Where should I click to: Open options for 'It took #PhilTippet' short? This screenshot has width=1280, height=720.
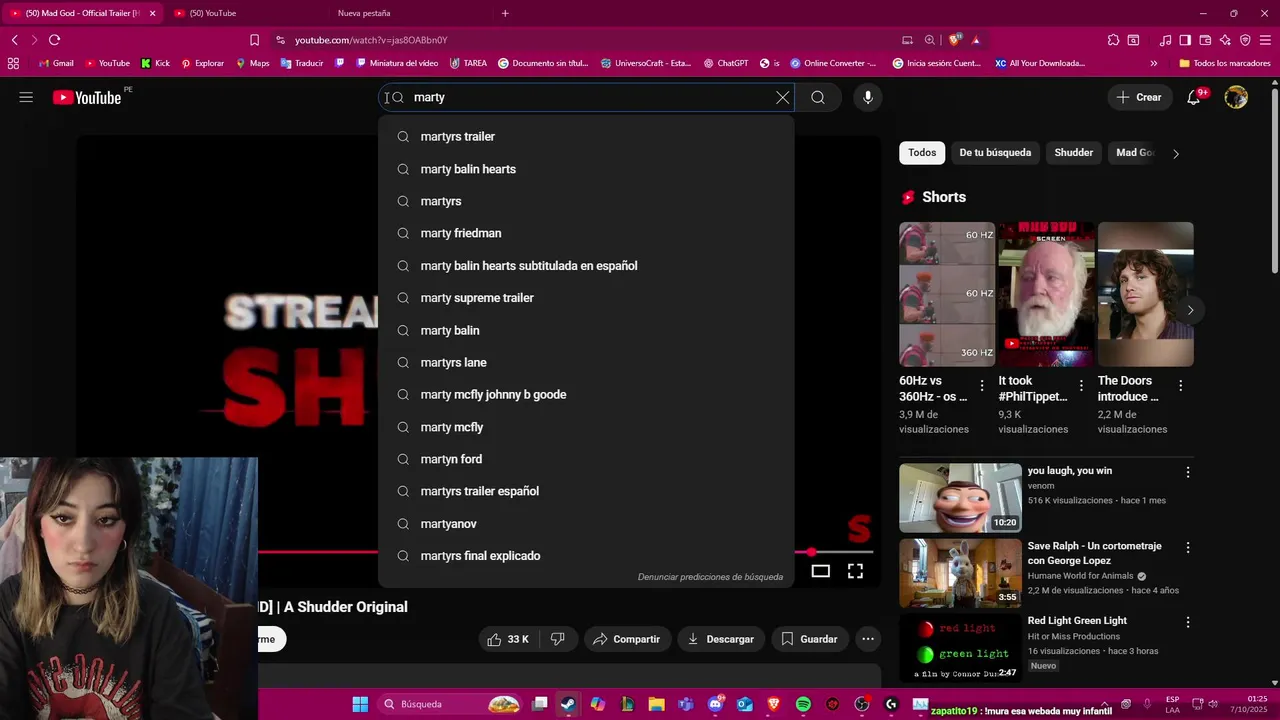click(1081, 385)
